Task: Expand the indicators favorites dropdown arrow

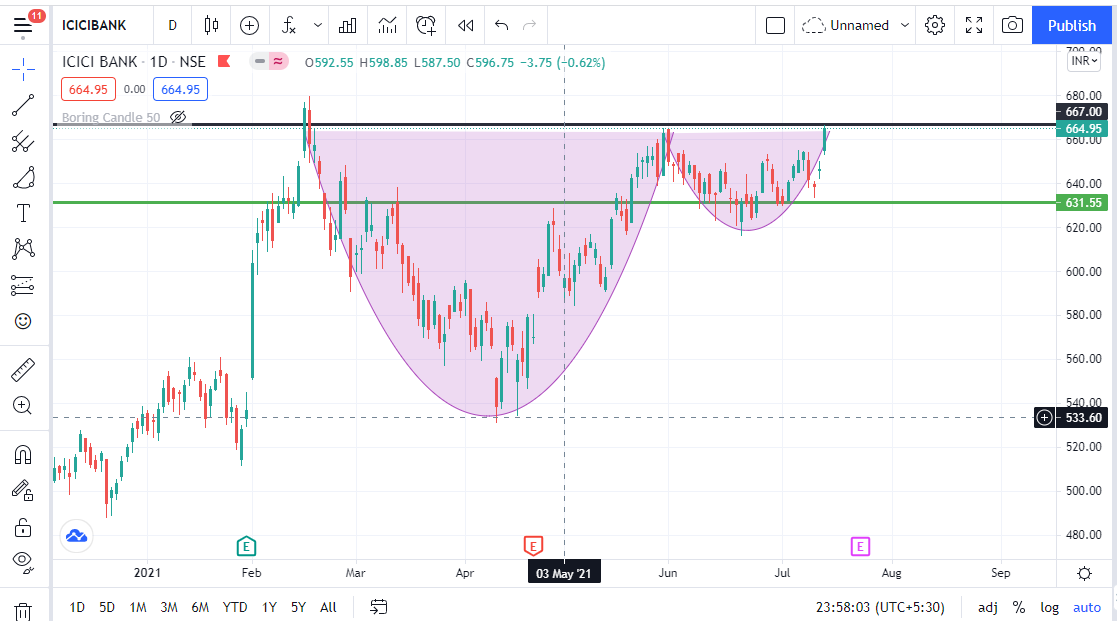Action: tap(318, 25)
